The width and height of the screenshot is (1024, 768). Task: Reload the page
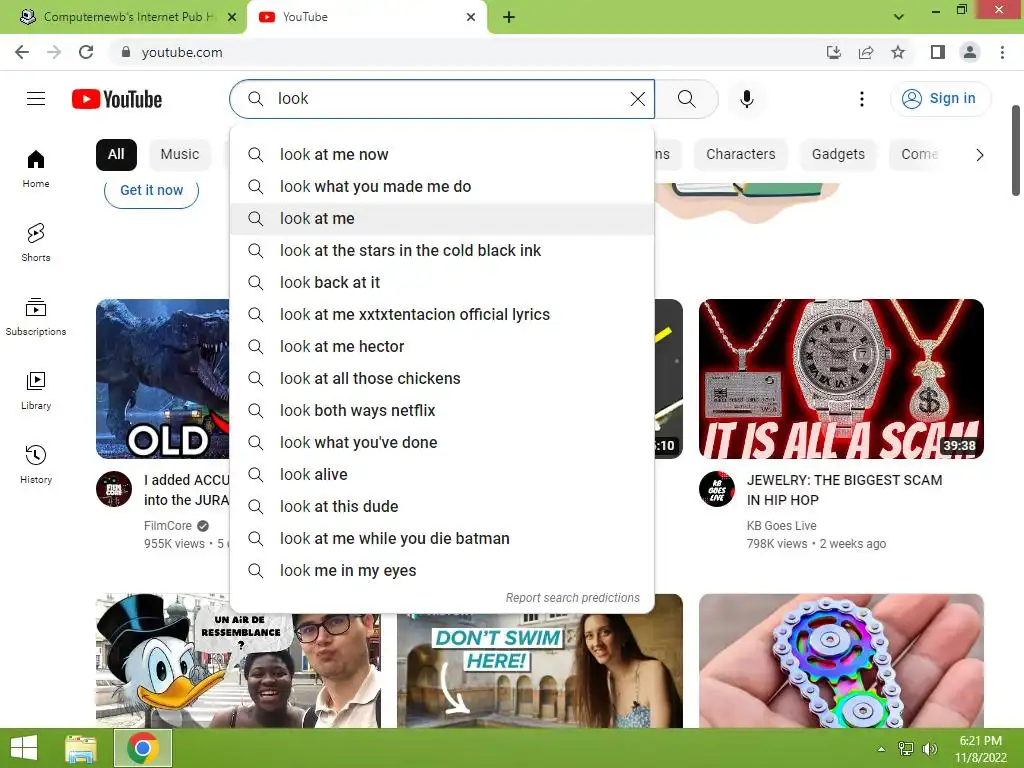pos(86,52)
